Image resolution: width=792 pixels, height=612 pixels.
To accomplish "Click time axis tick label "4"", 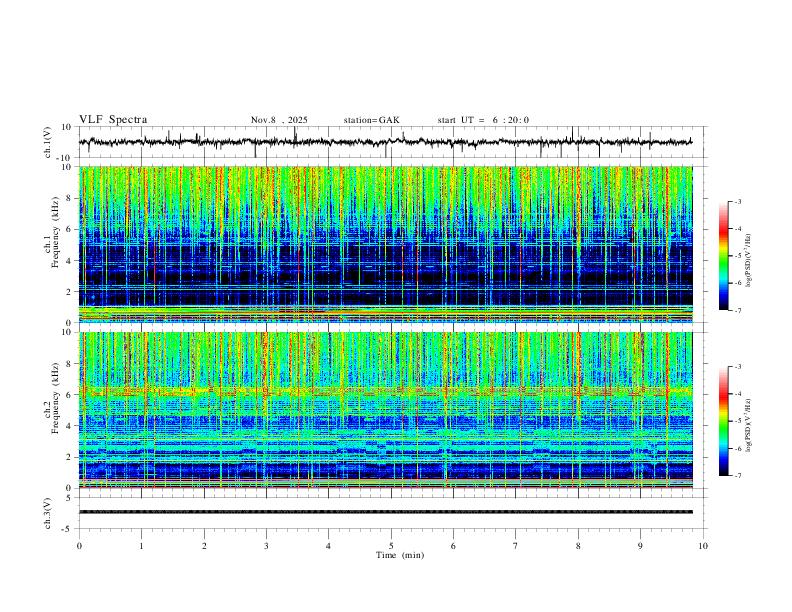I will [x=329, y=546].
